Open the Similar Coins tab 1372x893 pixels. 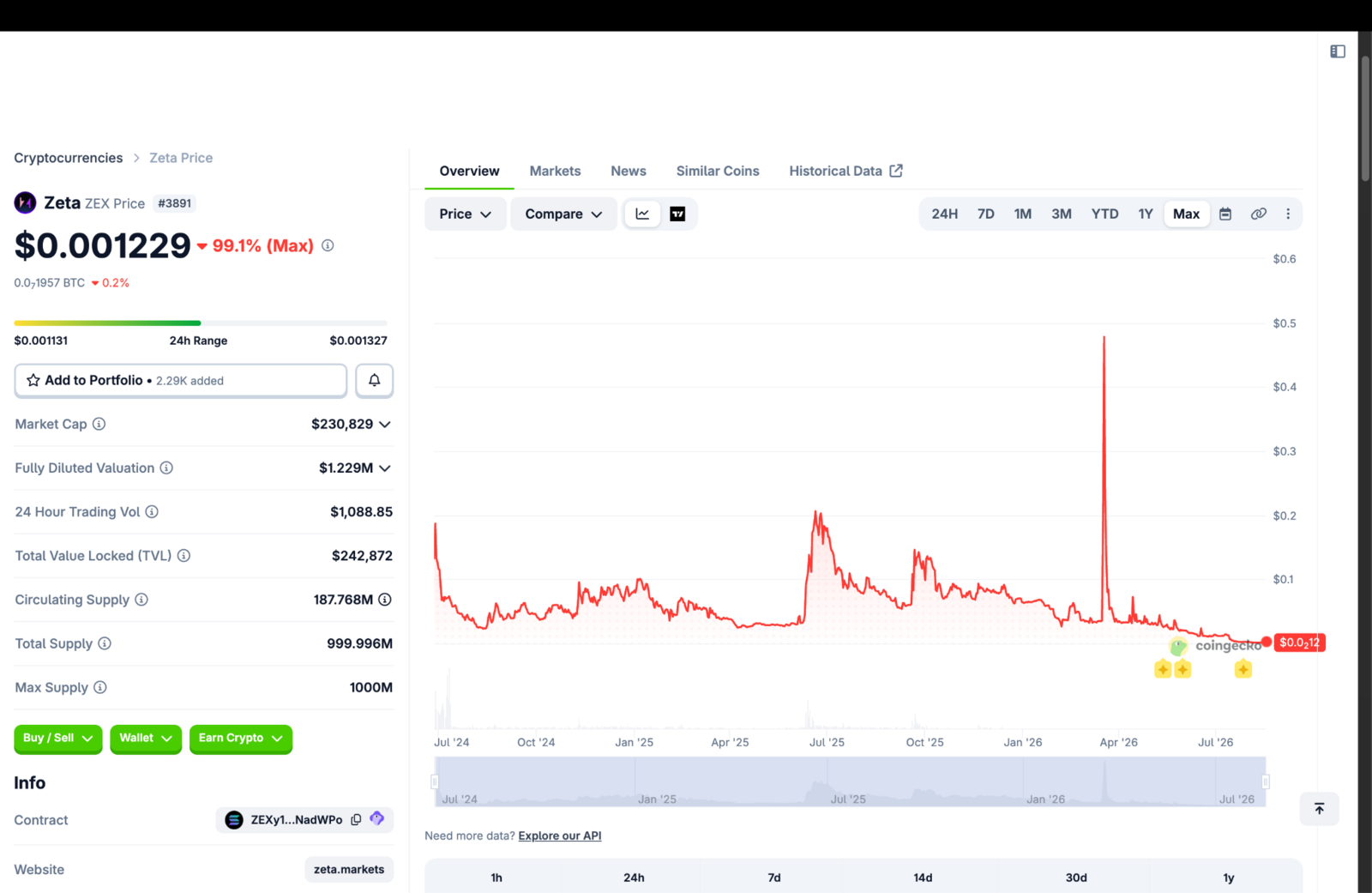click(x=718, y=171)
